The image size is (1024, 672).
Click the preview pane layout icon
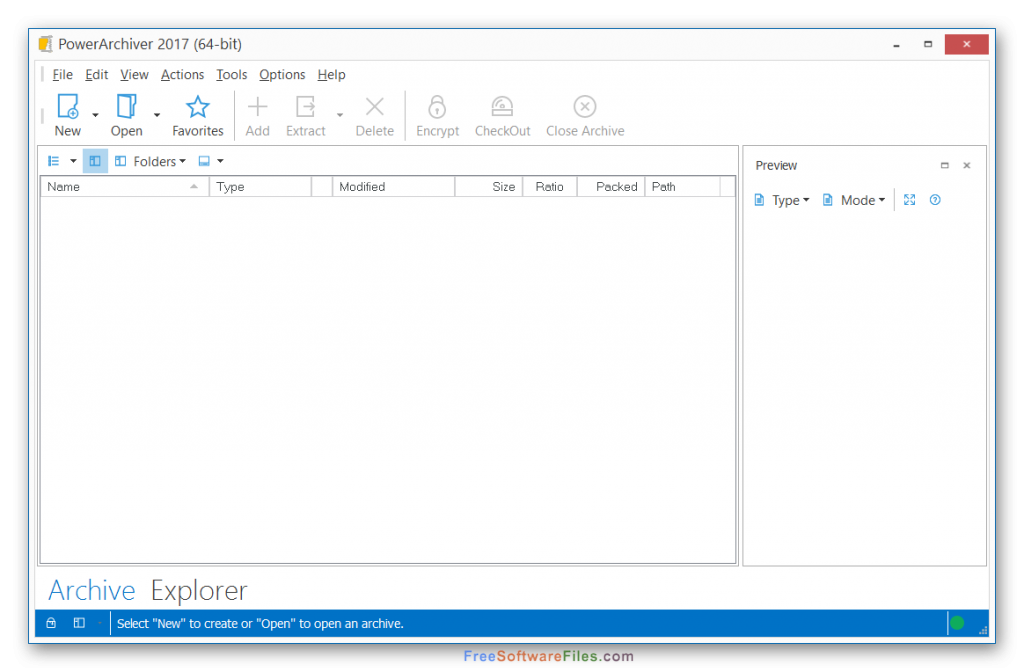[x=204, y=161]
